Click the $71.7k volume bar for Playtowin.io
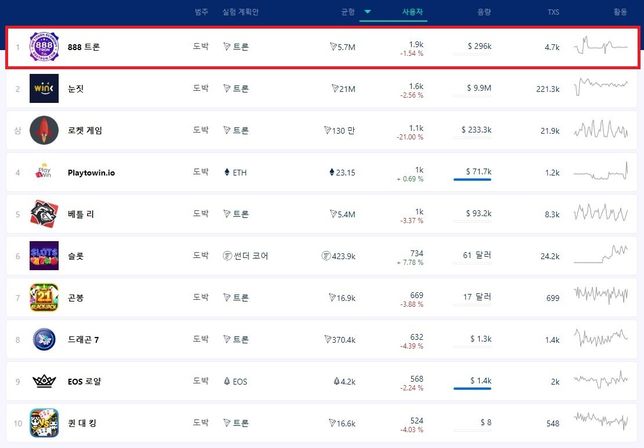The height and width of the screenshot is (448, 644). click(472, 180)
